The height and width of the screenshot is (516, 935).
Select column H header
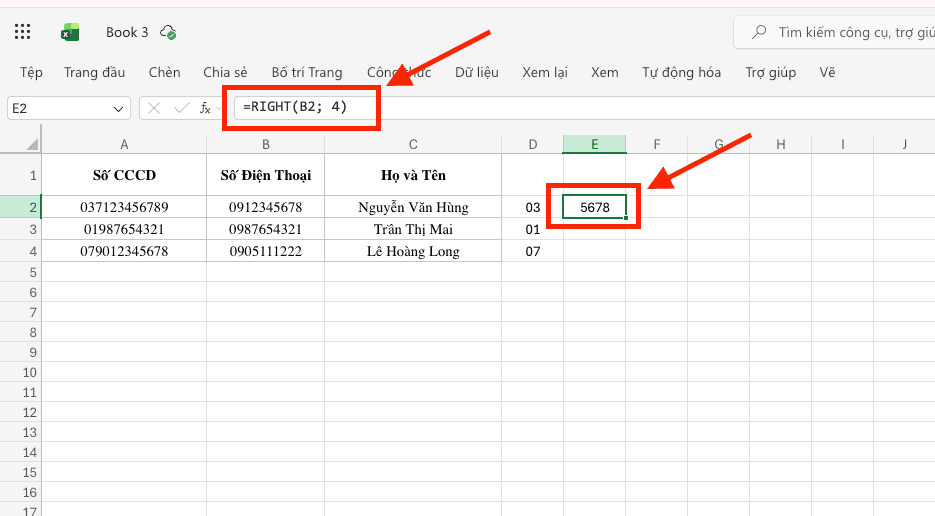781,144
